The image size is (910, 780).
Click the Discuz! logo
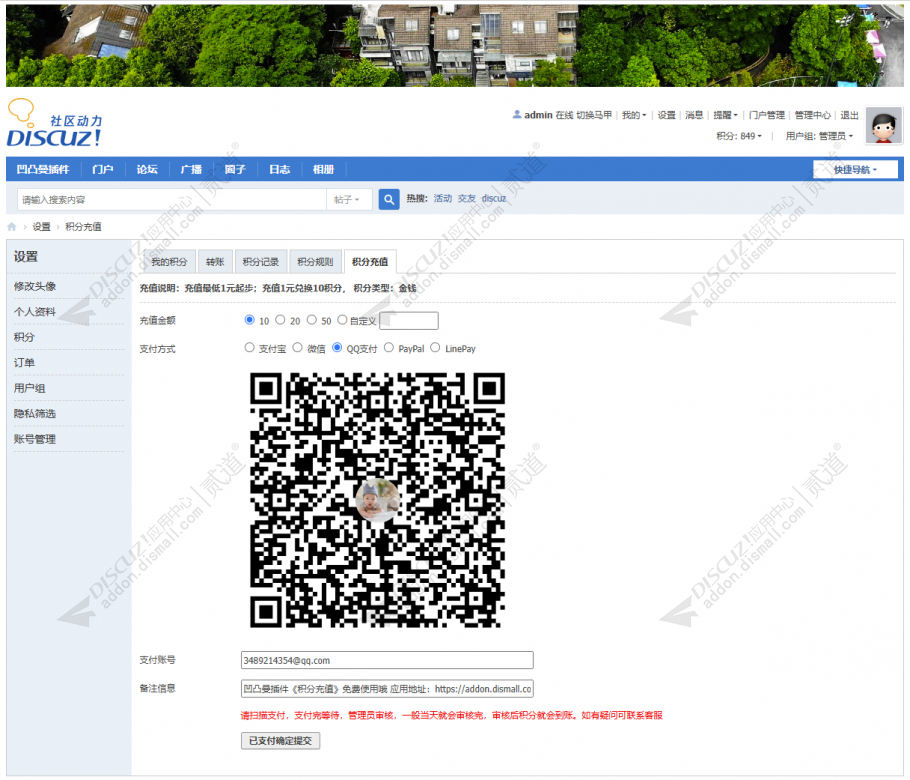tap(55, 123)
